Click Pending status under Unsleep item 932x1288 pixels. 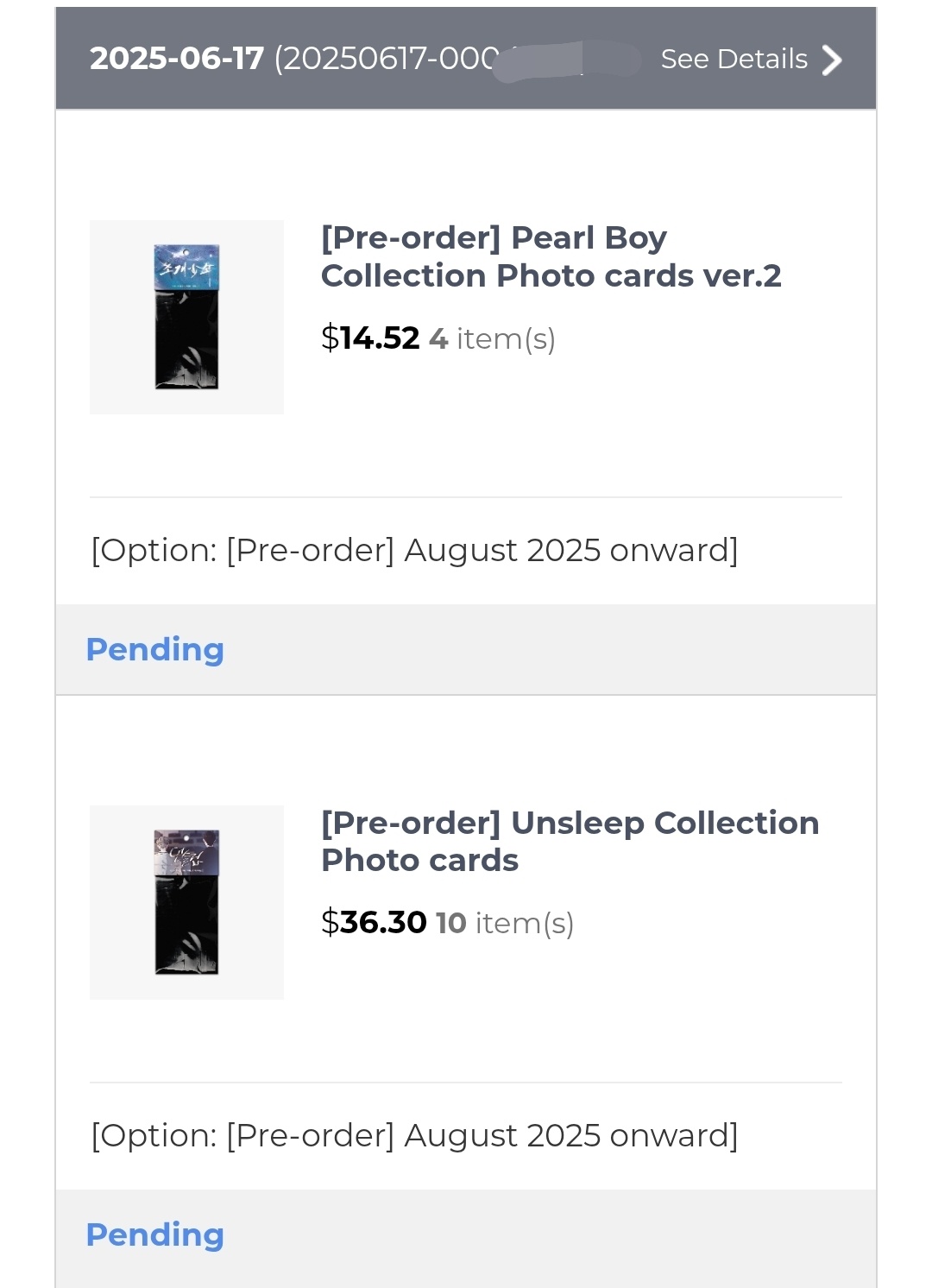155,1234
